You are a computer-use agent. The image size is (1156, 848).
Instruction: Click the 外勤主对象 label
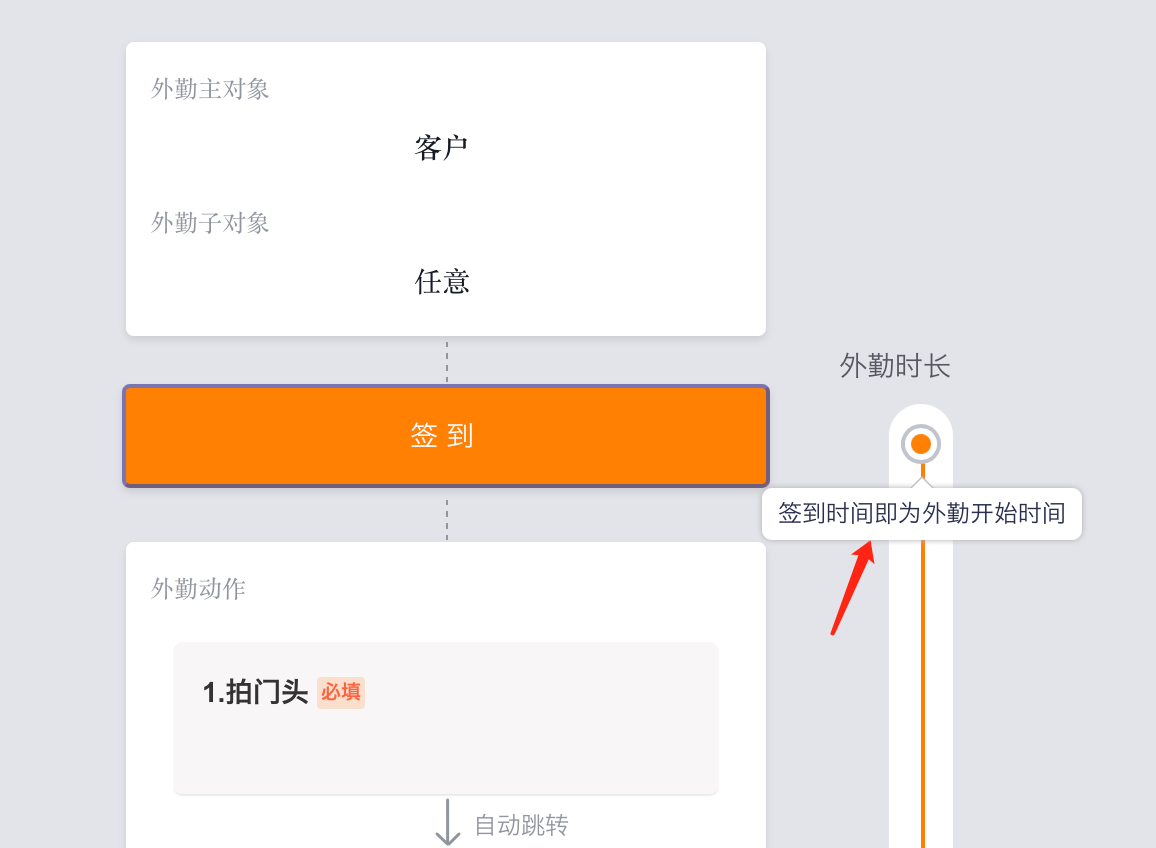(x=210, y=89)
